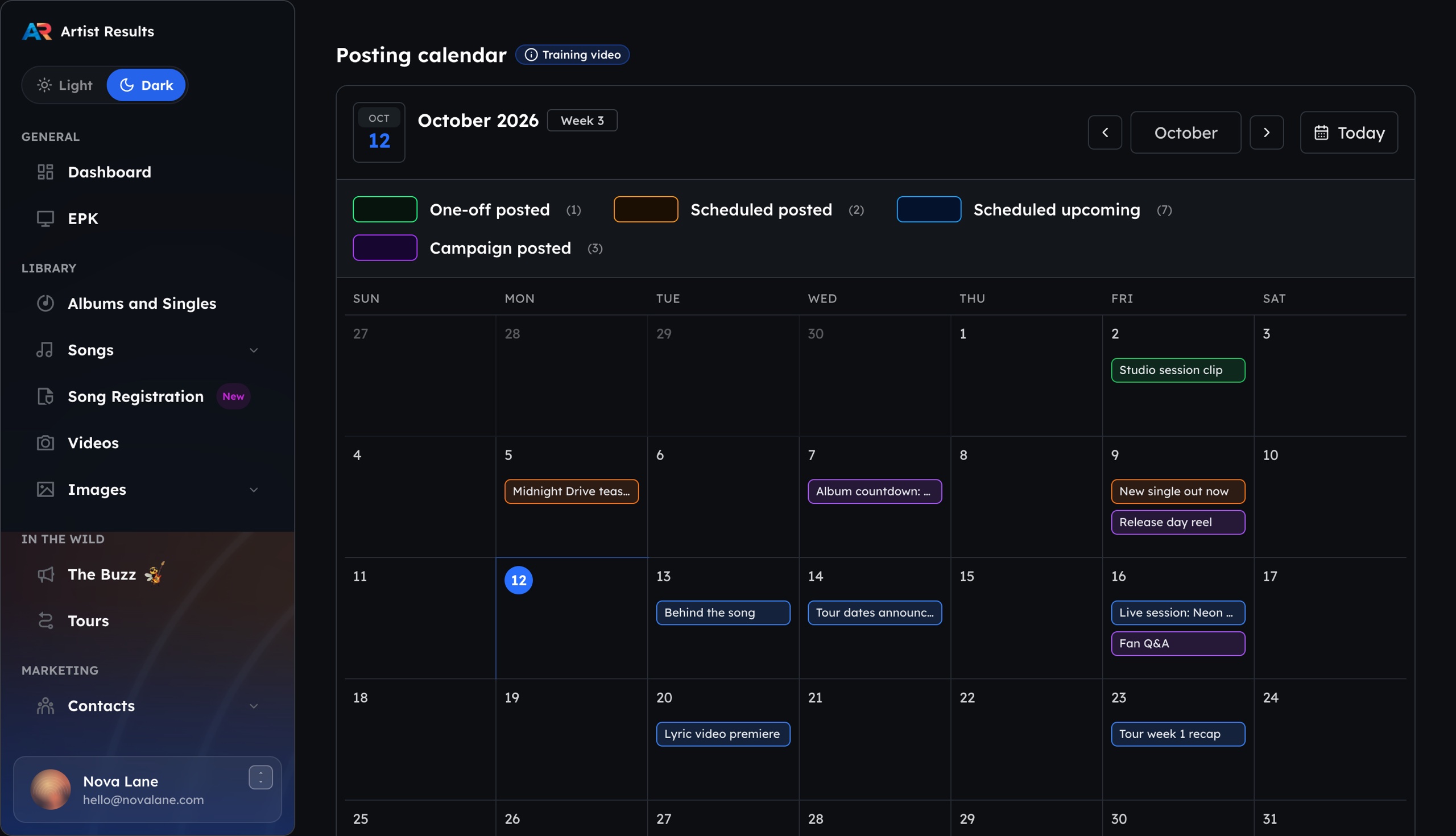Click the EPK monitor icon
The height and width of the screenshot is (836, 1456).
[45, 218]
